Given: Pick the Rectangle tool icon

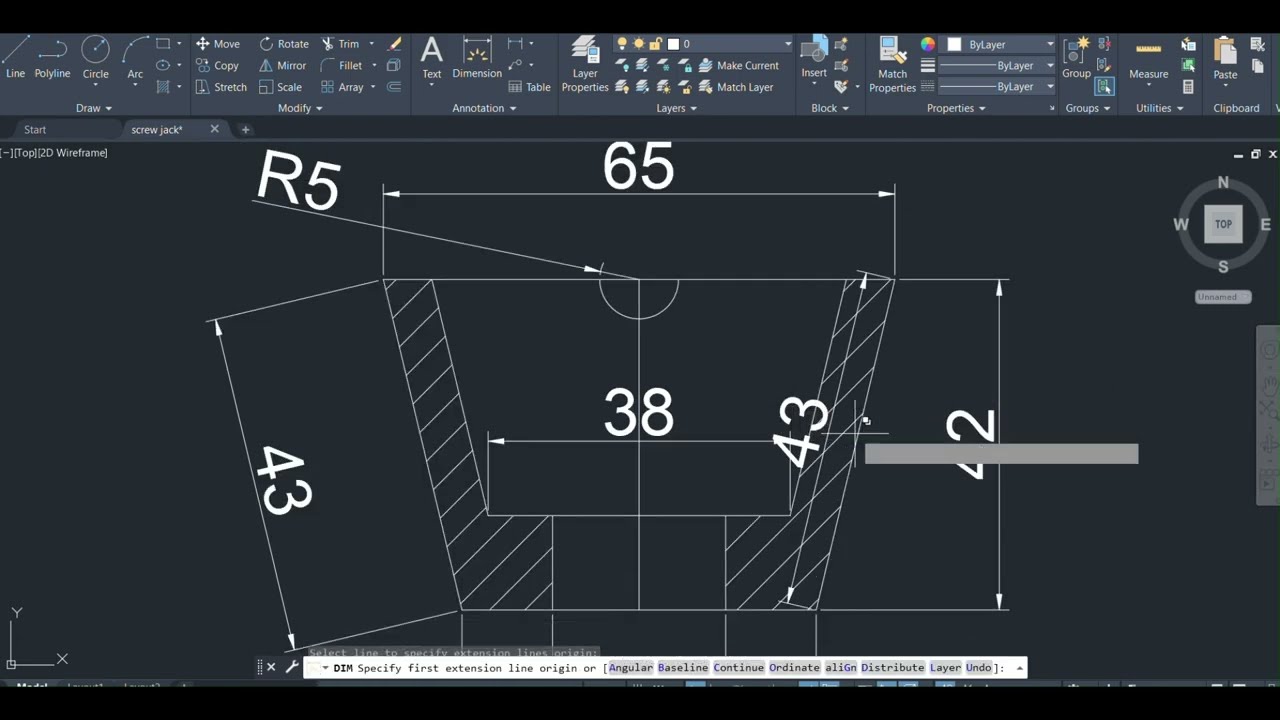Looking at the screenshot, I should 163,44.
